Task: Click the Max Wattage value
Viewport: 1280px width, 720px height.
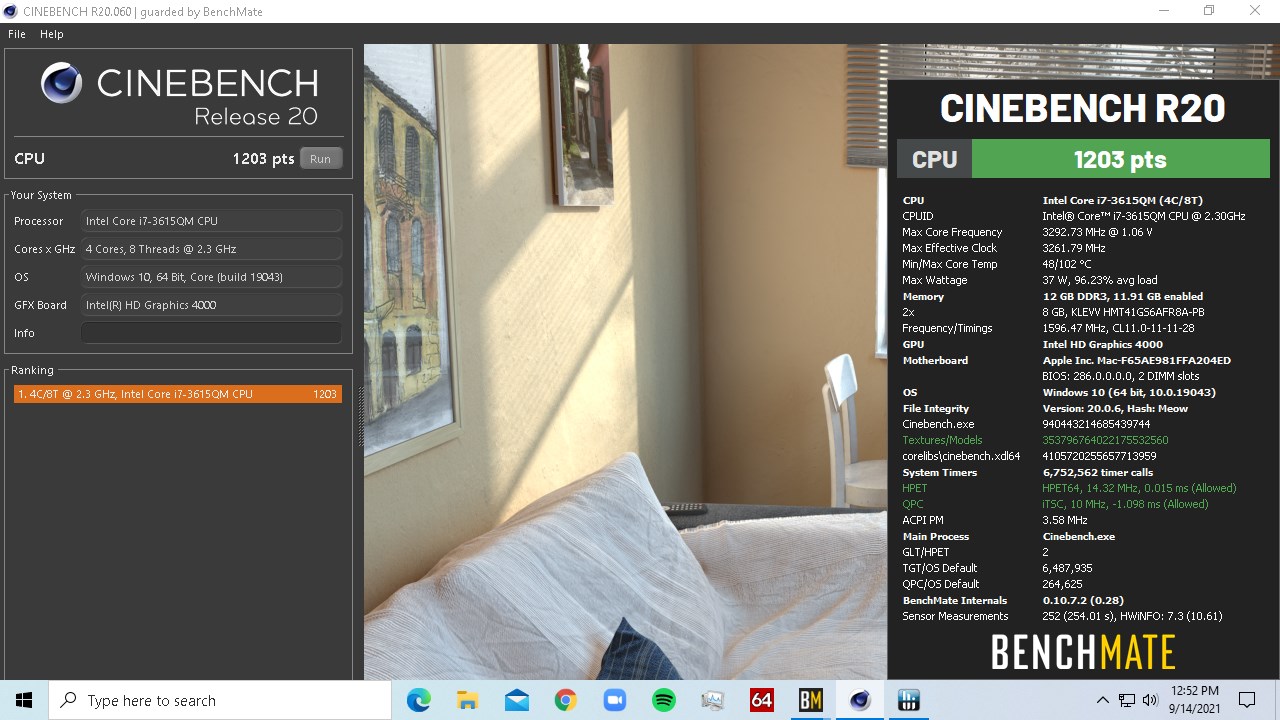Action: pyautogui.click(x=1099, y=280)
